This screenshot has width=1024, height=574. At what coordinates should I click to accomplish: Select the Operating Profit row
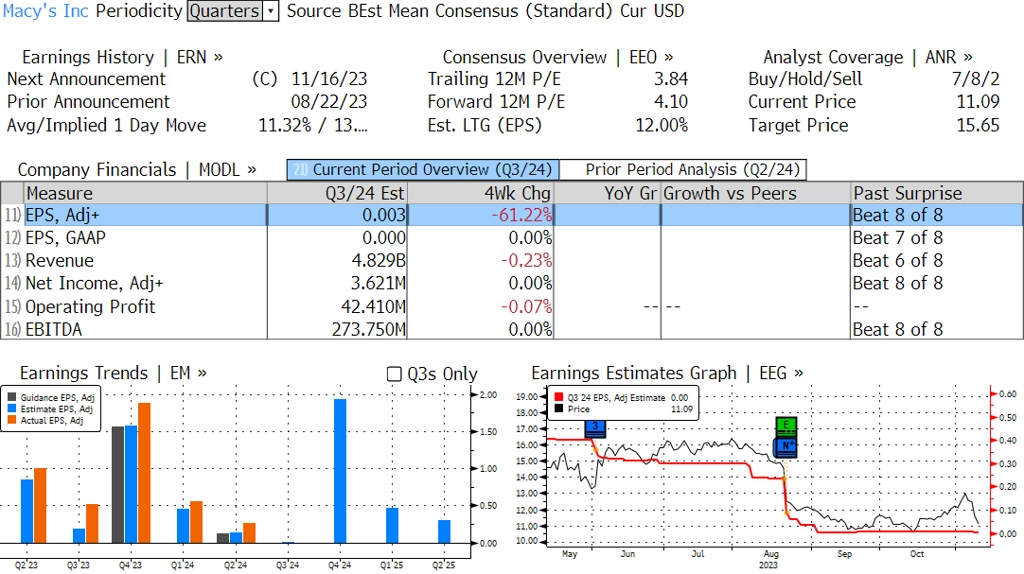512,306
